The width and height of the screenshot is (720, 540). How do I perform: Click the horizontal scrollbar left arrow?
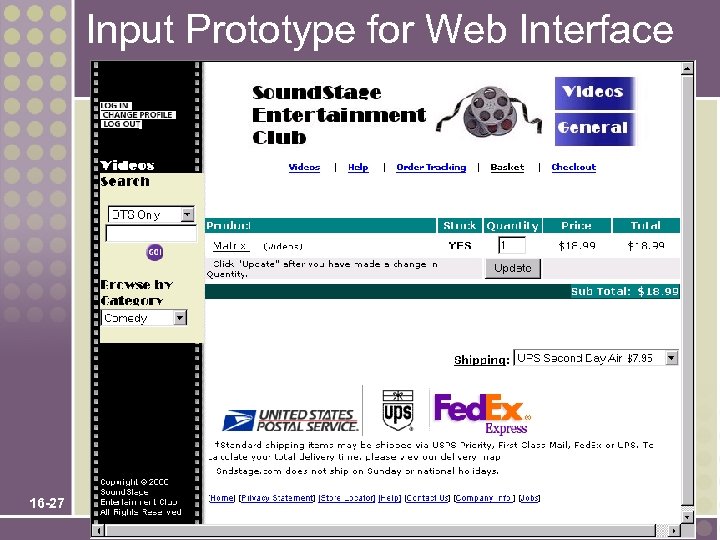(x=99, y=531)
